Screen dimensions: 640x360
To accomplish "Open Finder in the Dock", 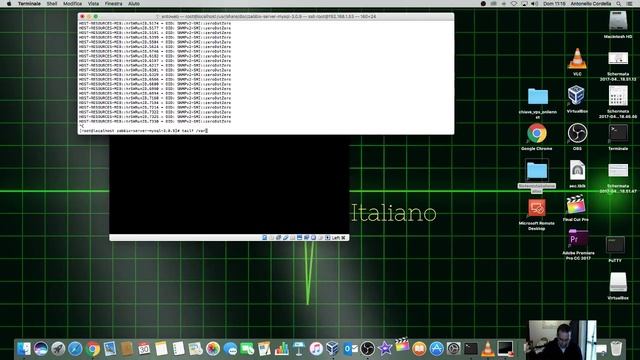I will click(24, 349).
